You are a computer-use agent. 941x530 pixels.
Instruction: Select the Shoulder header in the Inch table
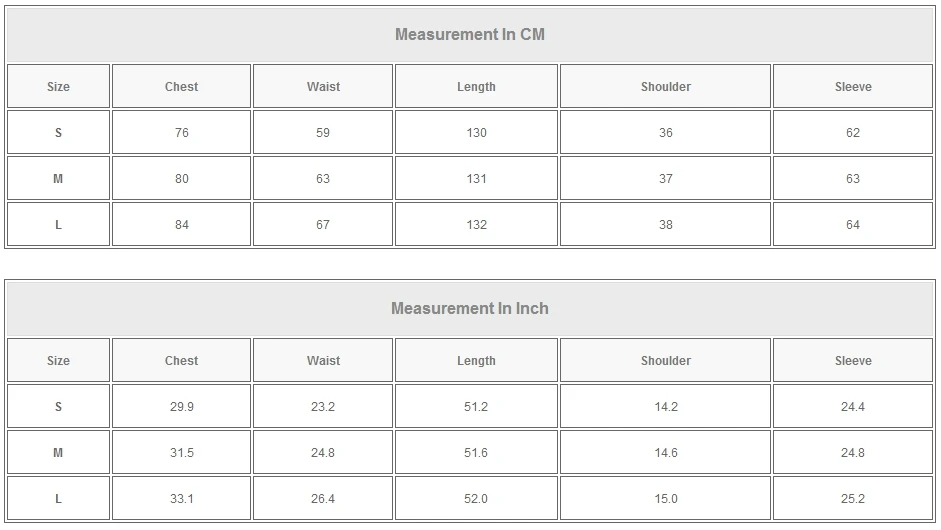coord(665,361)
